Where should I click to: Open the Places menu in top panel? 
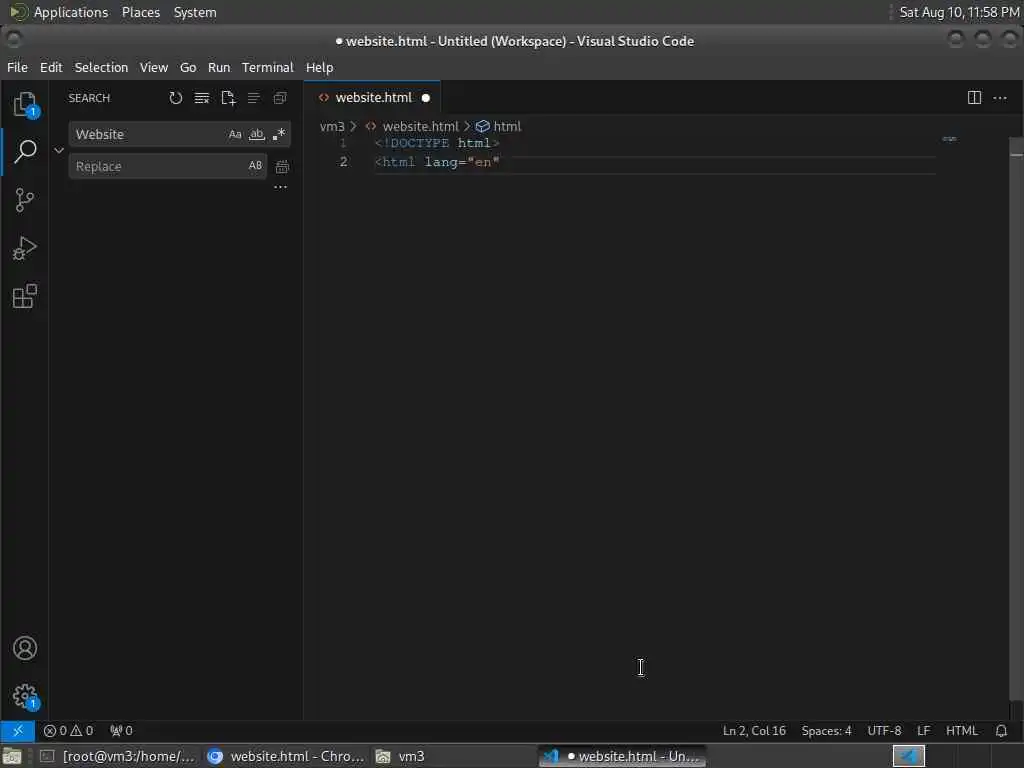point(140,12)
